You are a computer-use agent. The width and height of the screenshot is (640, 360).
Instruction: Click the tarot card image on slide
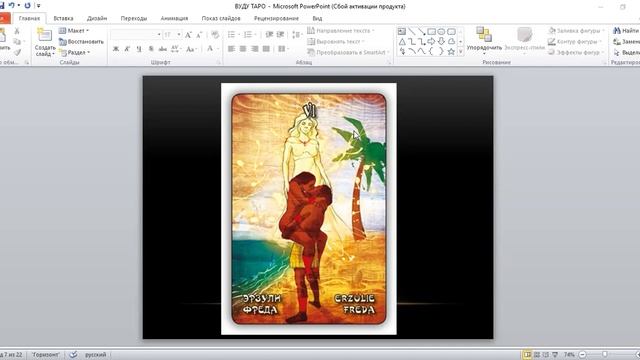pyautogui.click(x=309, y=209)
